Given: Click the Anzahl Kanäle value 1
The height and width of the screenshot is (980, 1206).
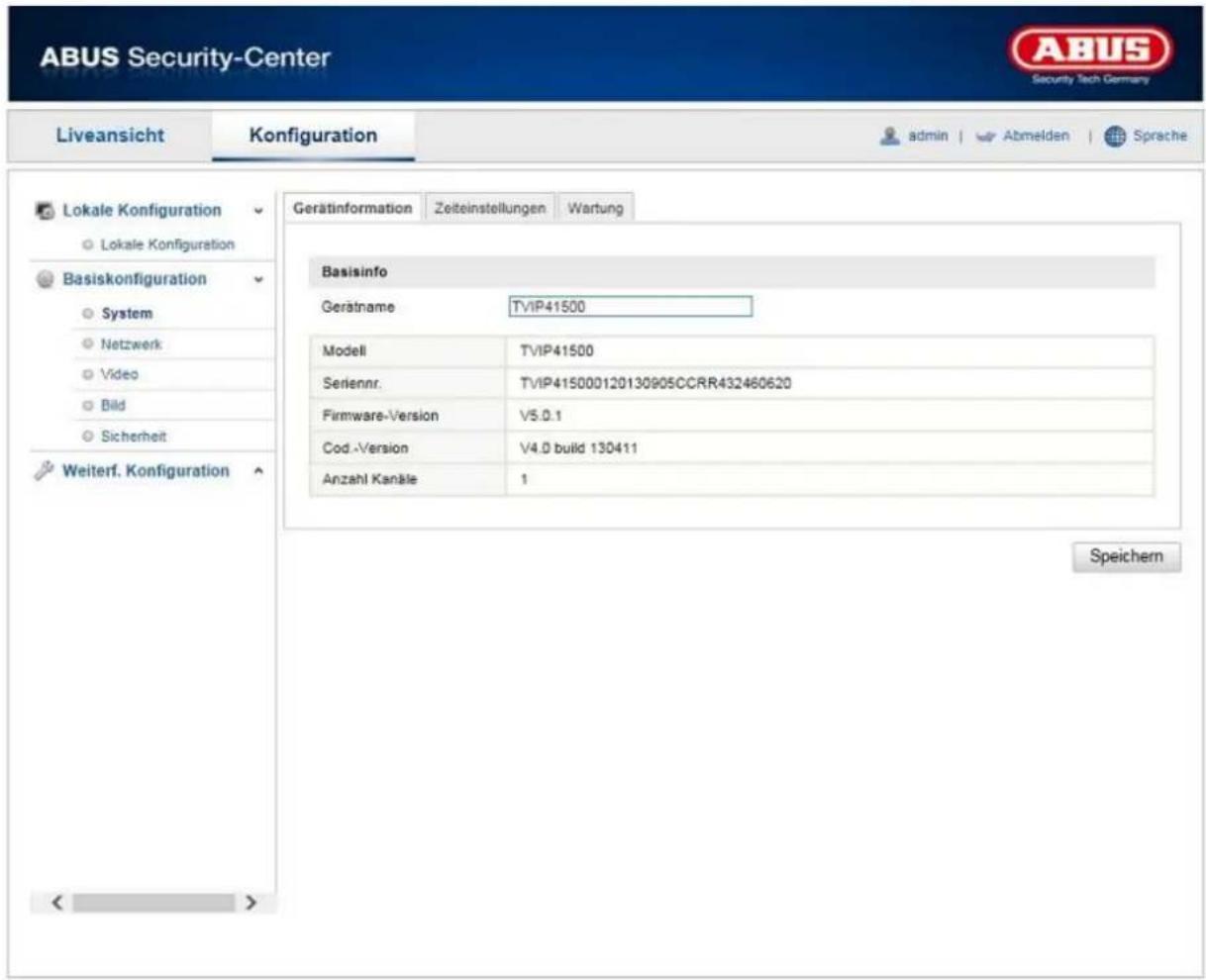Looking at the screenshot, I should click(x=525, y=479).
